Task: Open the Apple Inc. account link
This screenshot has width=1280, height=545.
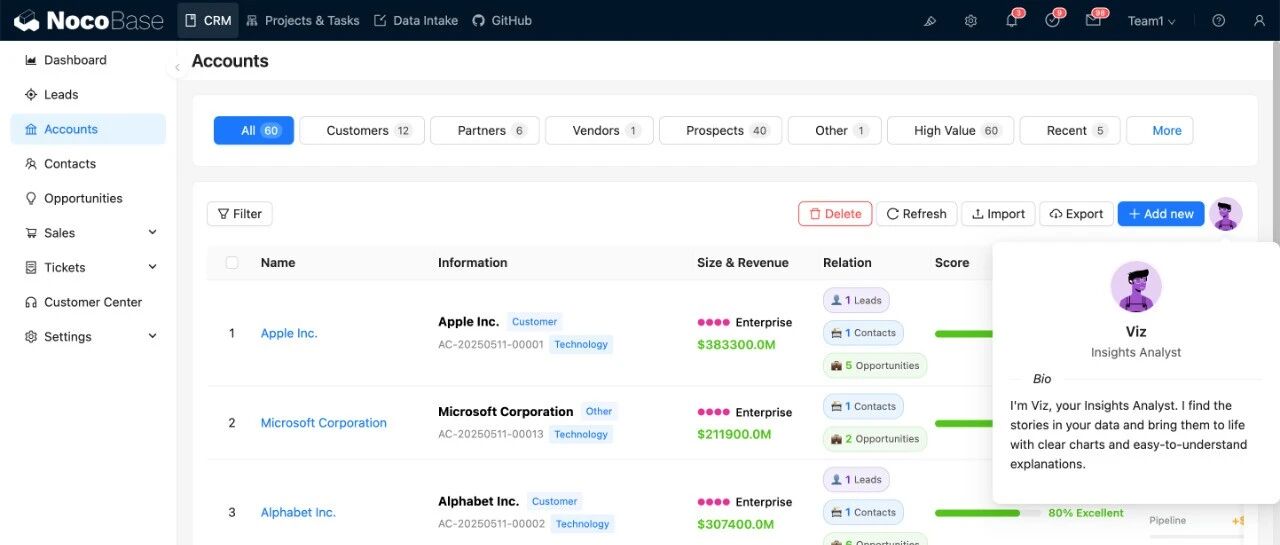Action: point(289,333)
